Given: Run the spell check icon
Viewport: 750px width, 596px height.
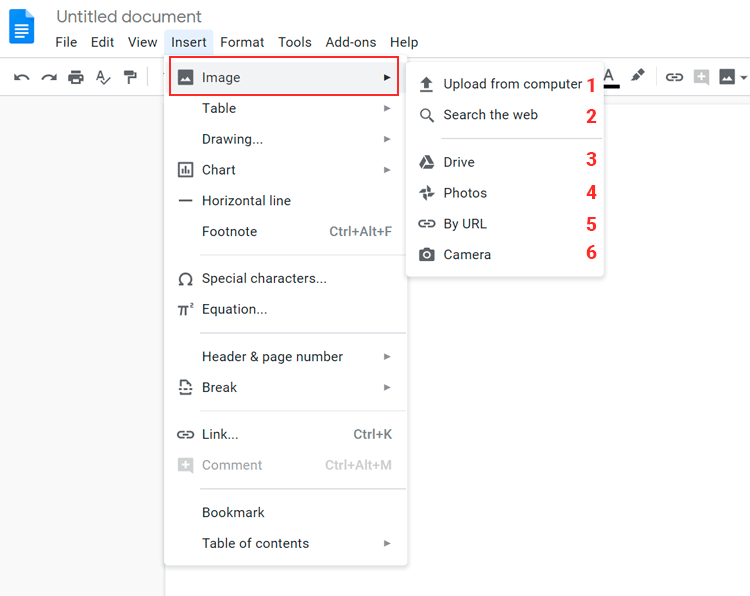Looking at the screenshot, I should pos(103,77).
